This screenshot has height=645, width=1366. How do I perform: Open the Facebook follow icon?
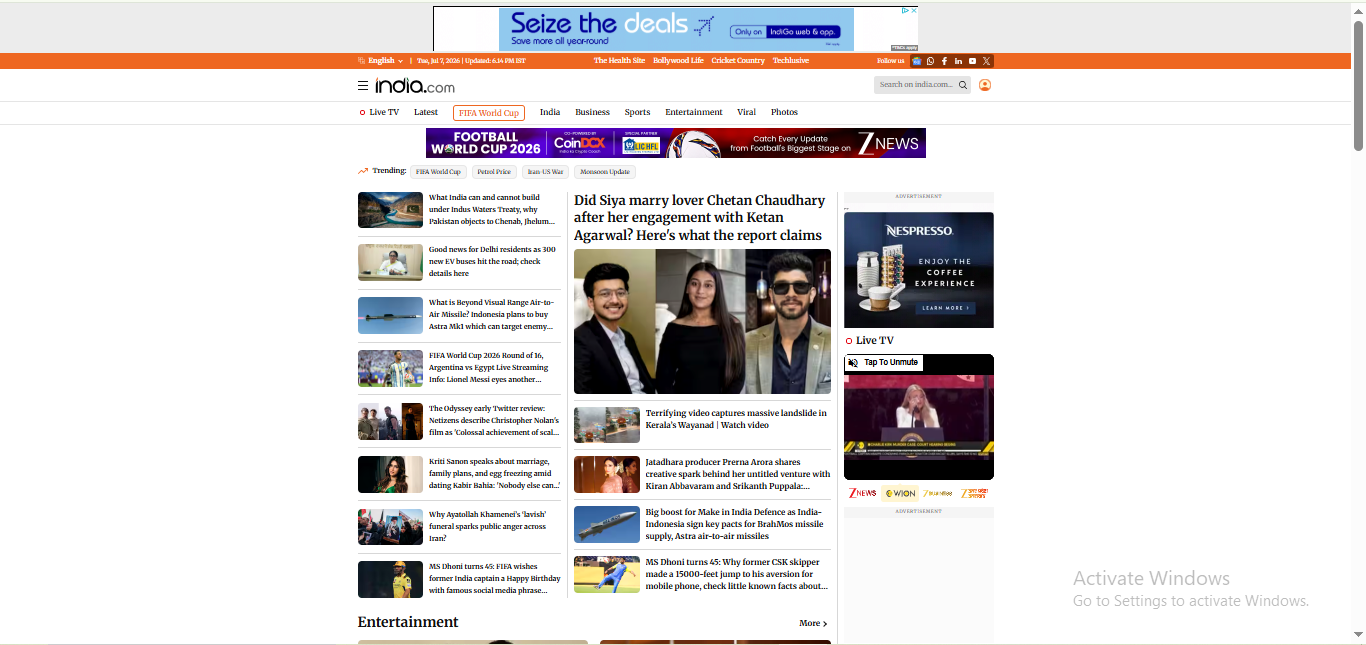coord(944,61)
